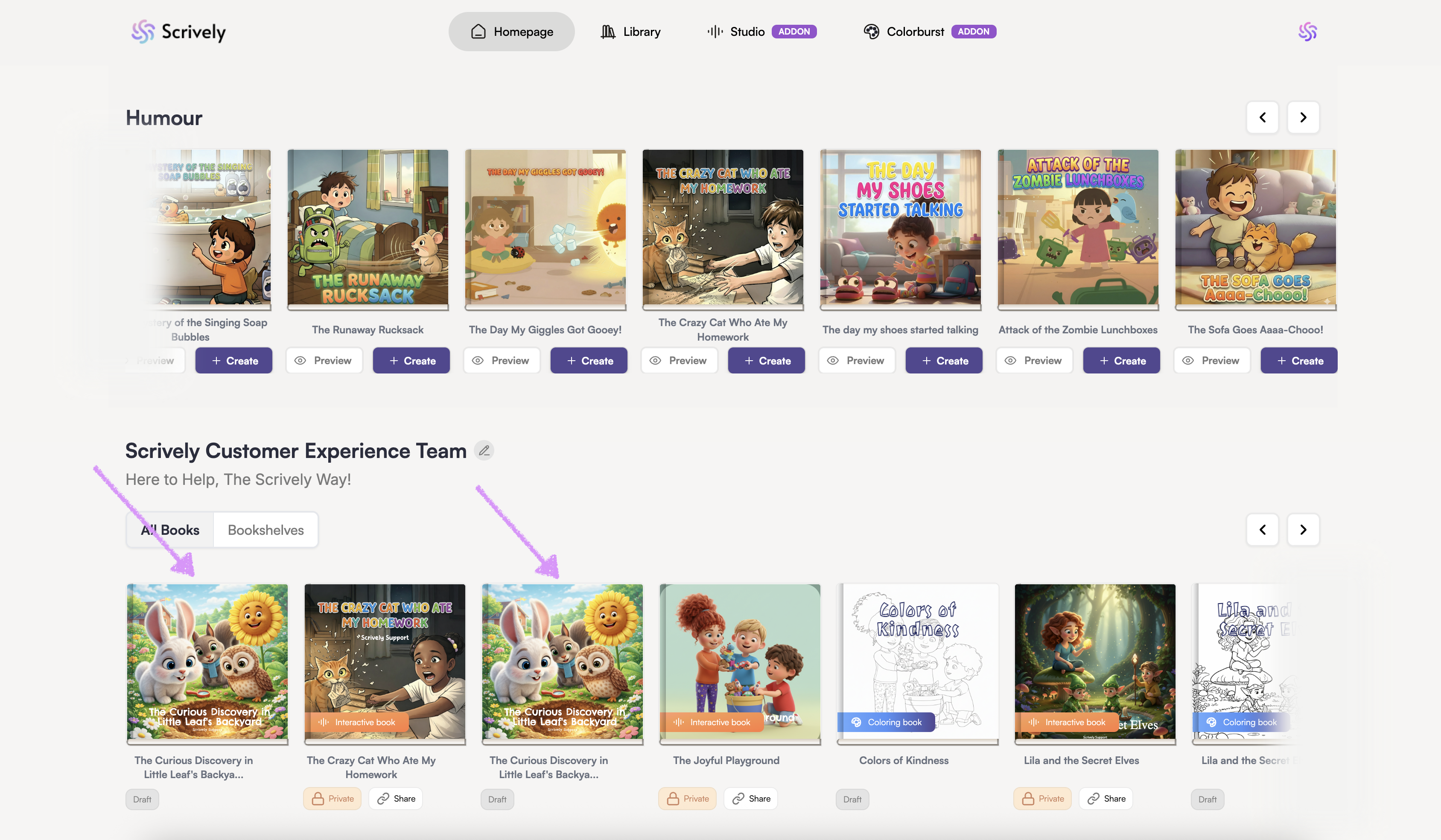Toggle Private status of The Joyful Playground
Viewport: 1441px width, 840px height.
687,799
